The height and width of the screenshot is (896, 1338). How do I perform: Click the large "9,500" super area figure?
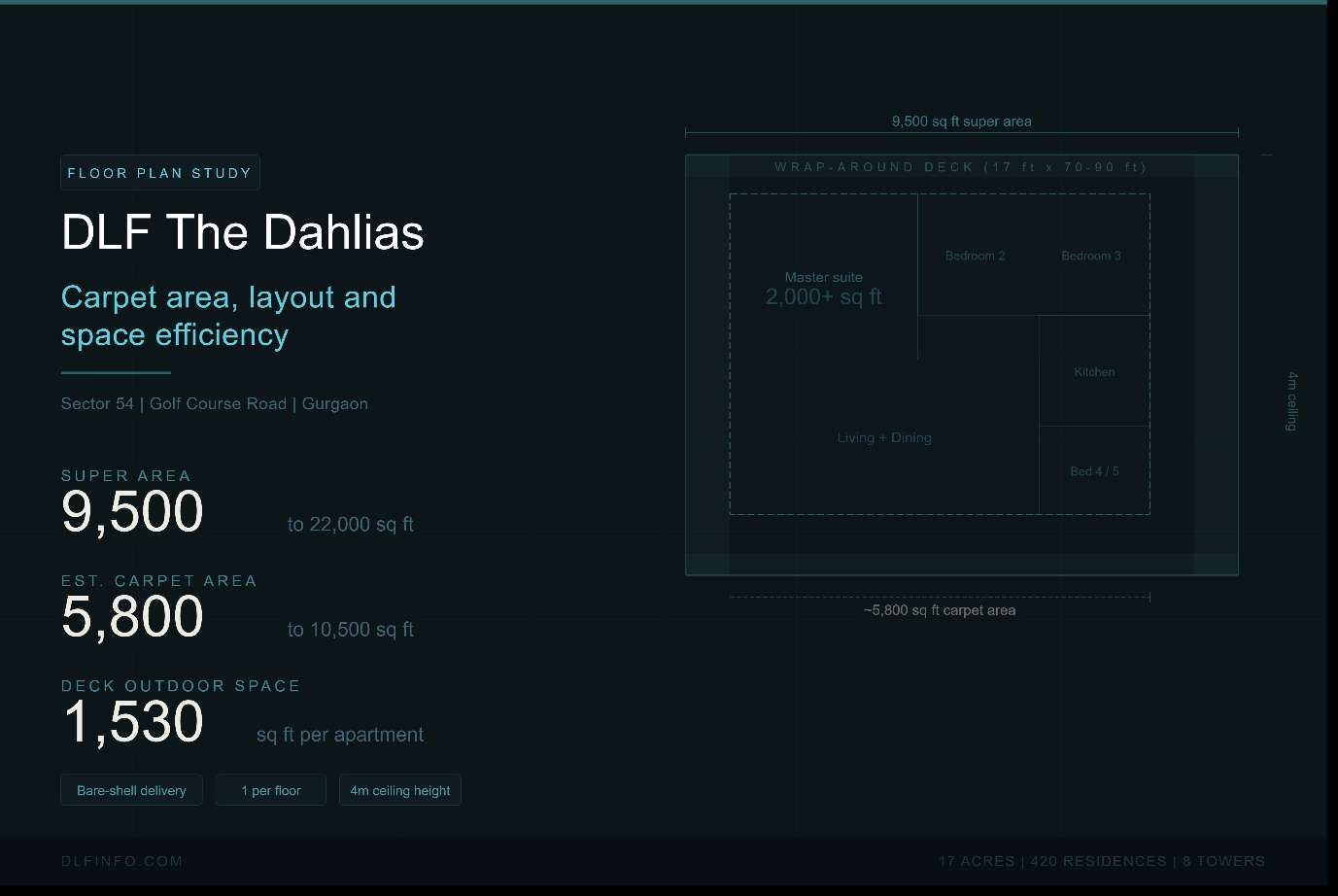(x=132, y=511)
